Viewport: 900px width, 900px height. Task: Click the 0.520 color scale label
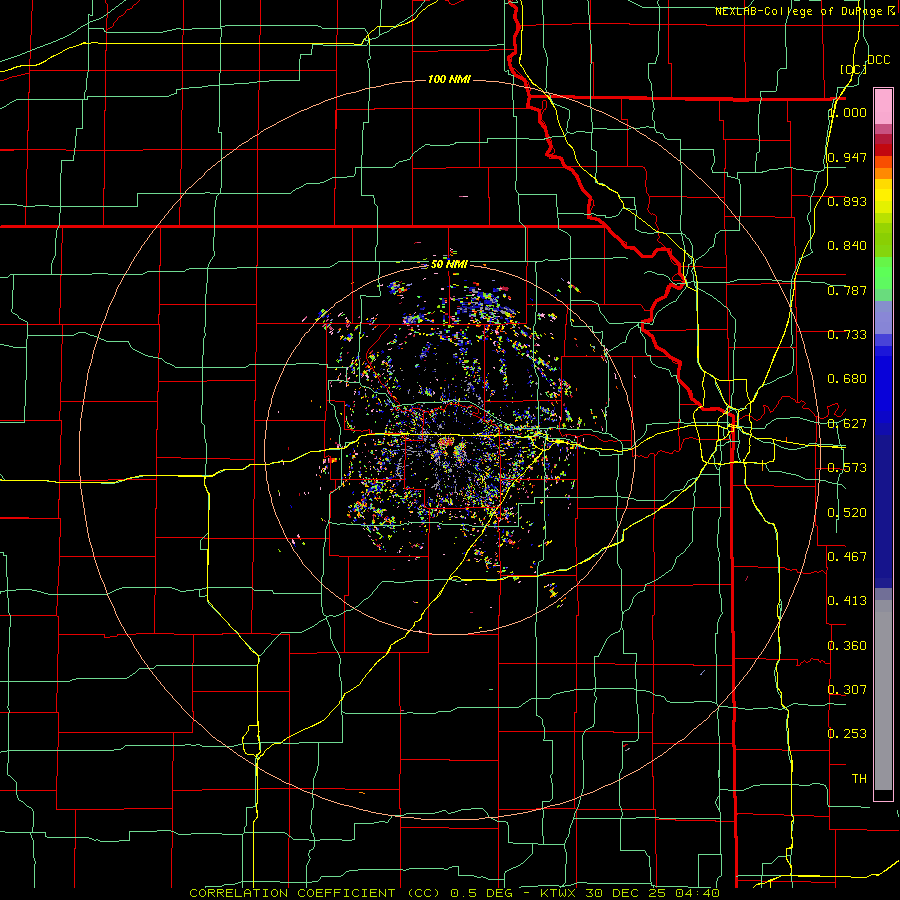(847, 513)
